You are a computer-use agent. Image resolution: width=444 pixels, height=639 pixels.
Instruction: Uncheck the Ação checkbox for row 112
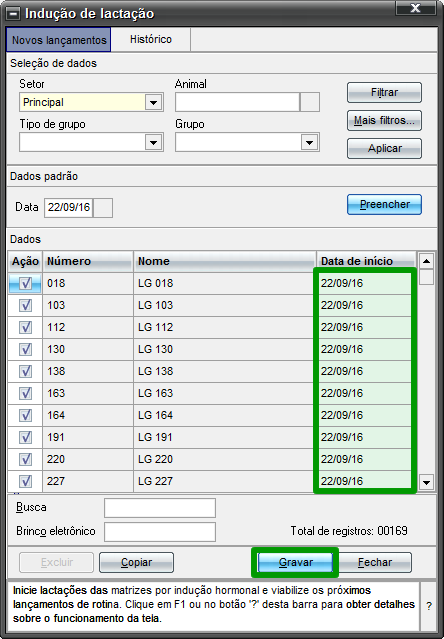coord(25,327)
